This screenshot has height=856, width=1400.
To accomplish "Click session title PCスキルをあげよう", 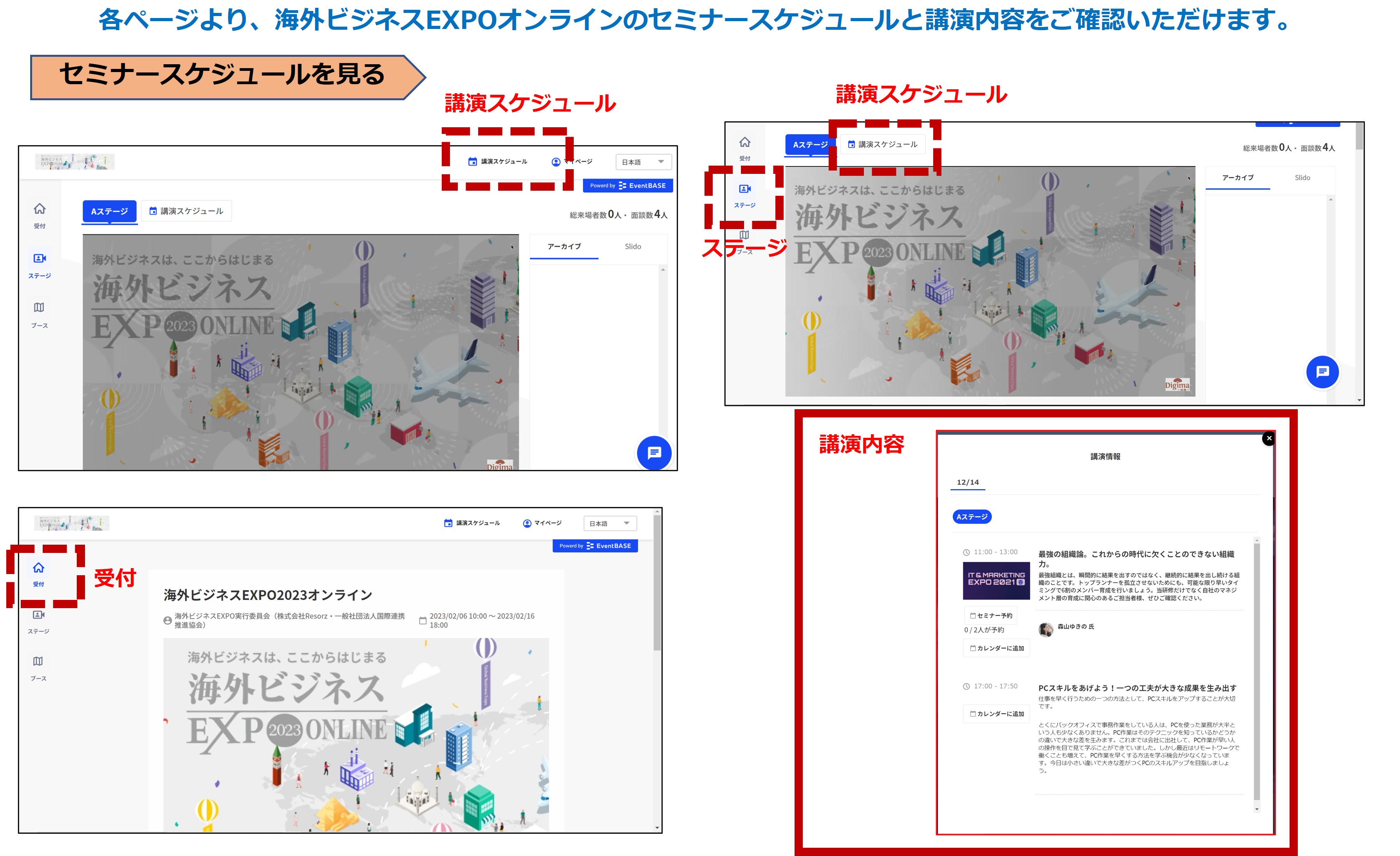I will pos(1137,687).
